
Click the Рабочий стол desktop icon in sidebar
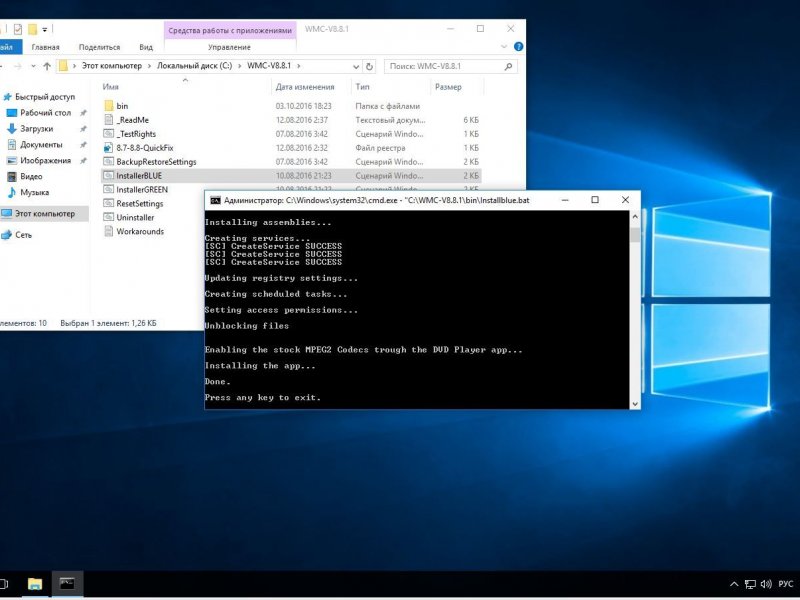[x=11, y=113]
